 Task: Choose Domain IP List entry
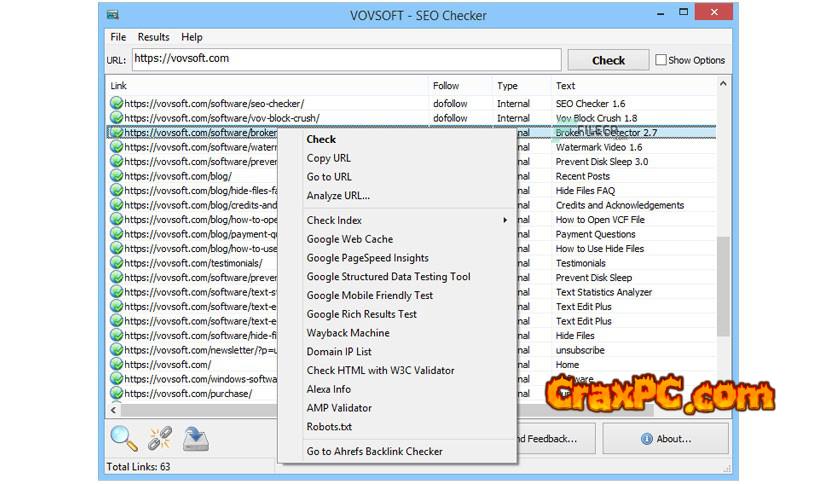click(339, 351)
